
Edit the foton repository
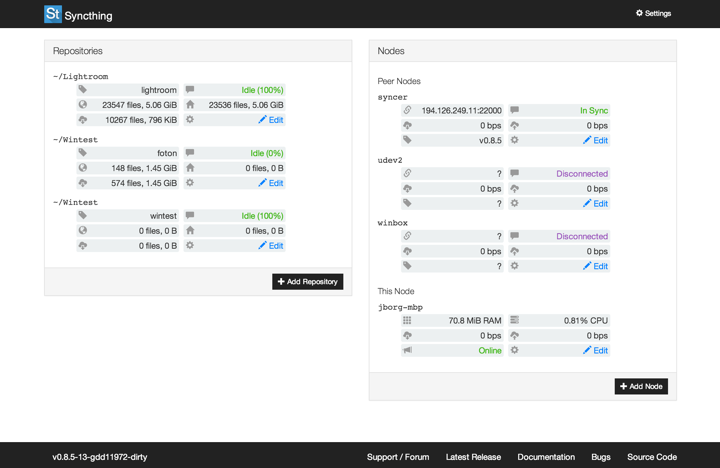270,183
